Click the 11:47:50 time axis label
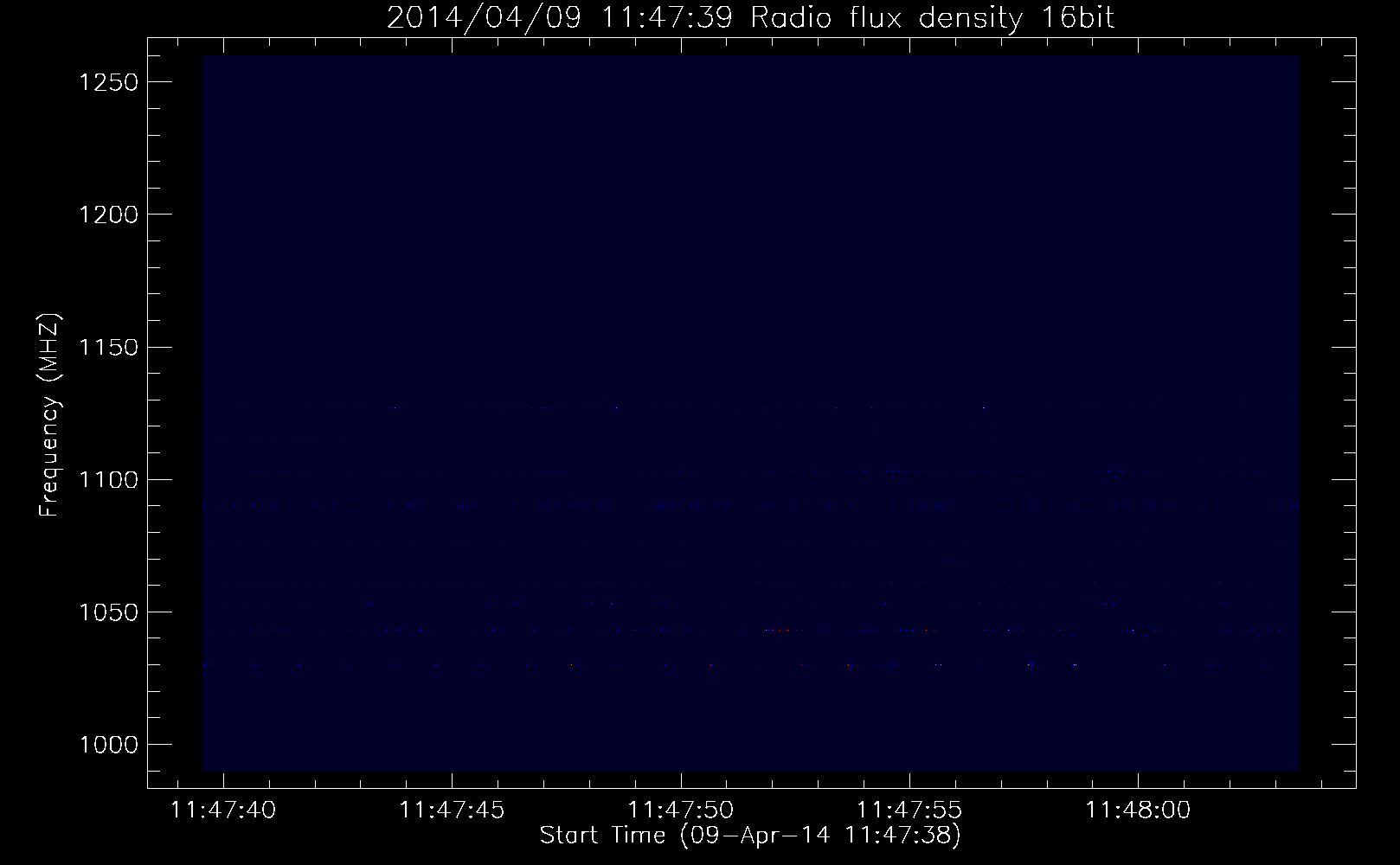Image resolution: width=1400 pixels, height=865 pixels. click(x=681, y=811)
